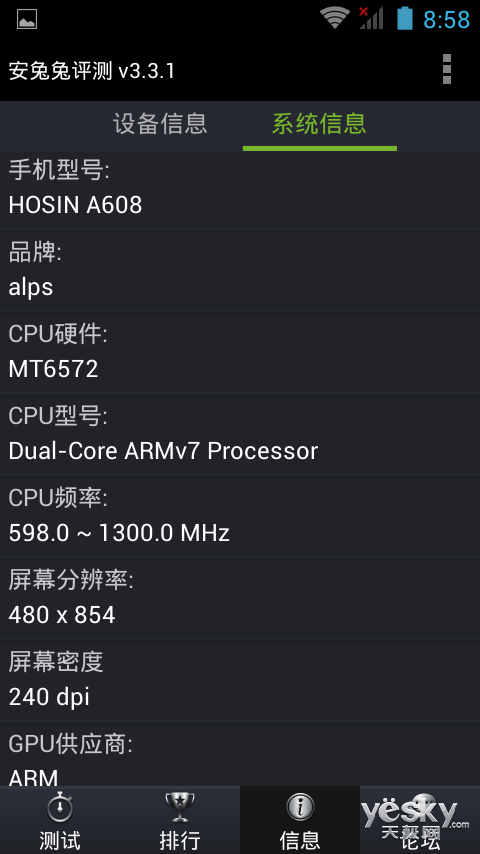Tap the GPU供应商 ARM entry
This screenshot has height=854, width=480.
240,755
